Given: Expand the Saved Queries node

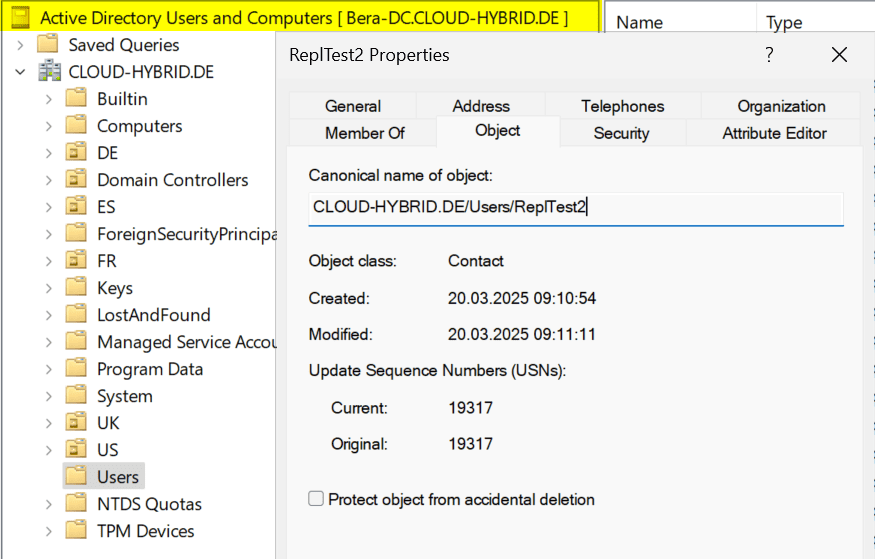Looking at the screenshot, I should (x=20, y=45).
